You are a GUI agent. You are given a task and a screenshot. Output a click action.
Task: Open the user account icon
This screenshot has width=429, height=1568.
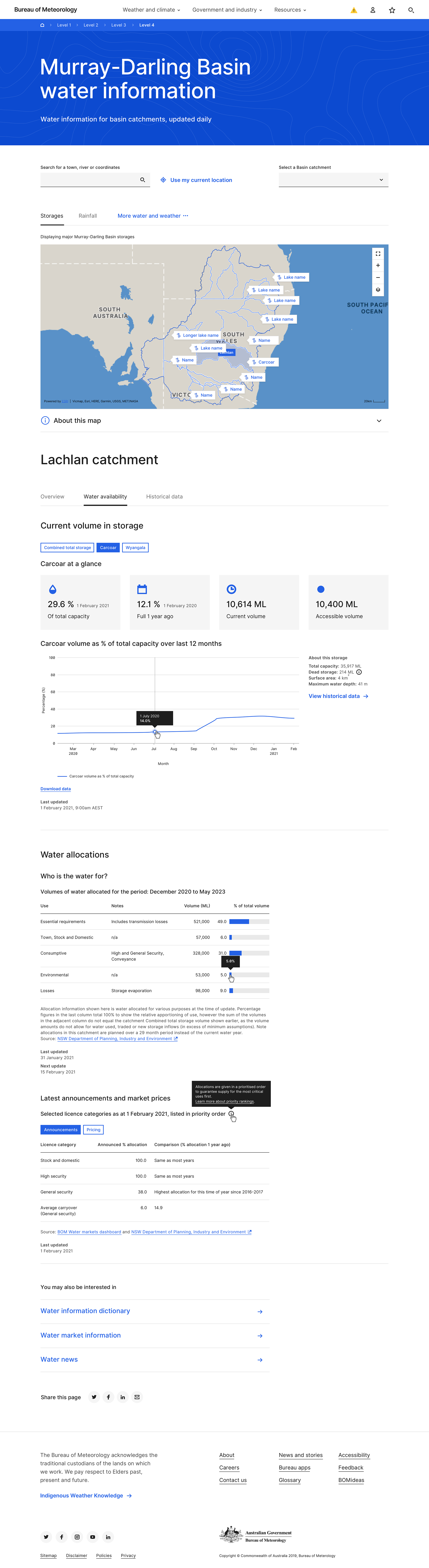pos(373,10)
